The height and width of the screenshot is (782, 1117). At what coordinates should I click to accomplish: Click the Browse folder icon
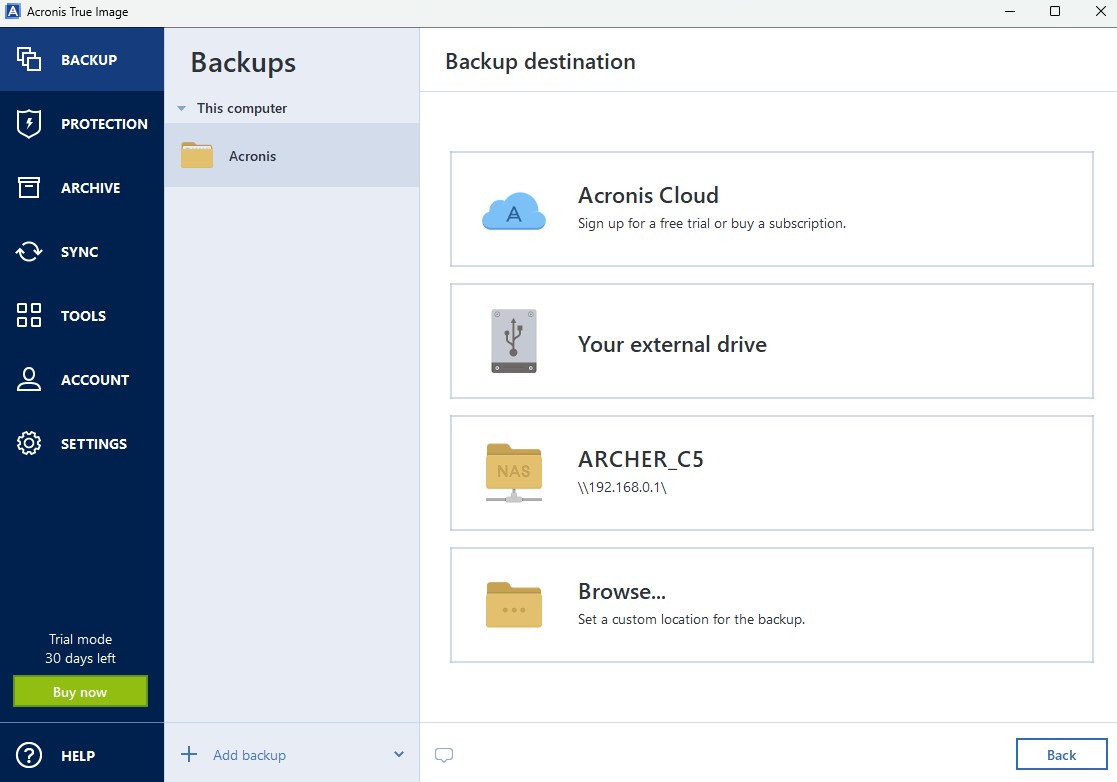[x=514, y=605]
